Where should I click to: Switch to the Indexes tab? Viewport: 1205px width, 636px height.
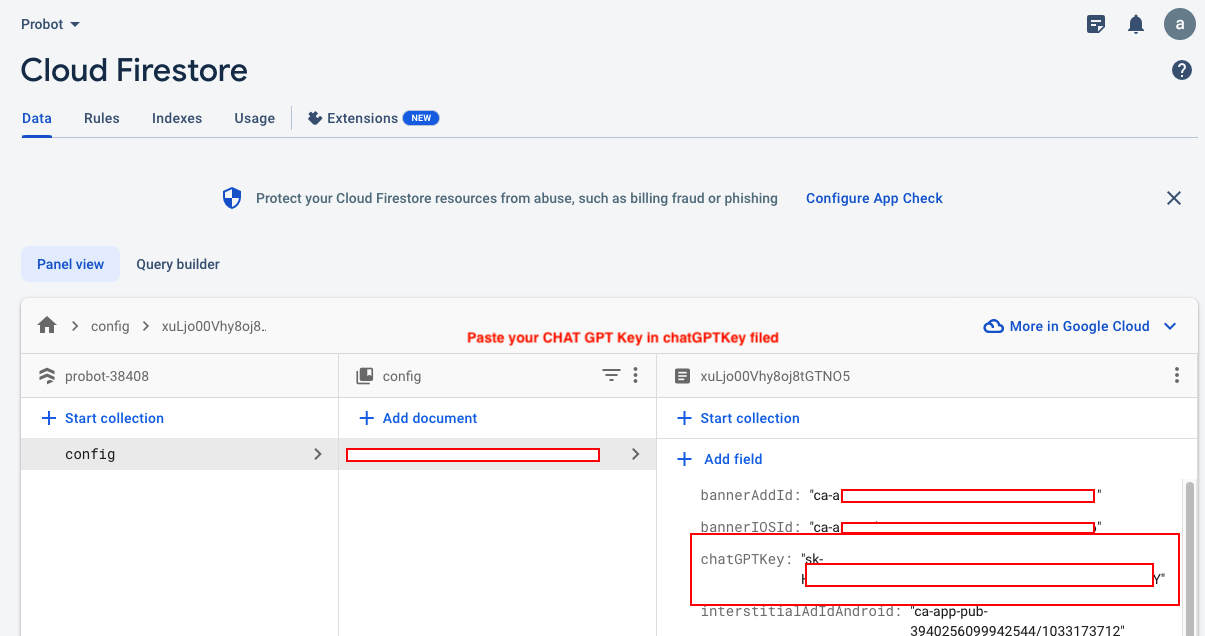[x=177, y=118]
